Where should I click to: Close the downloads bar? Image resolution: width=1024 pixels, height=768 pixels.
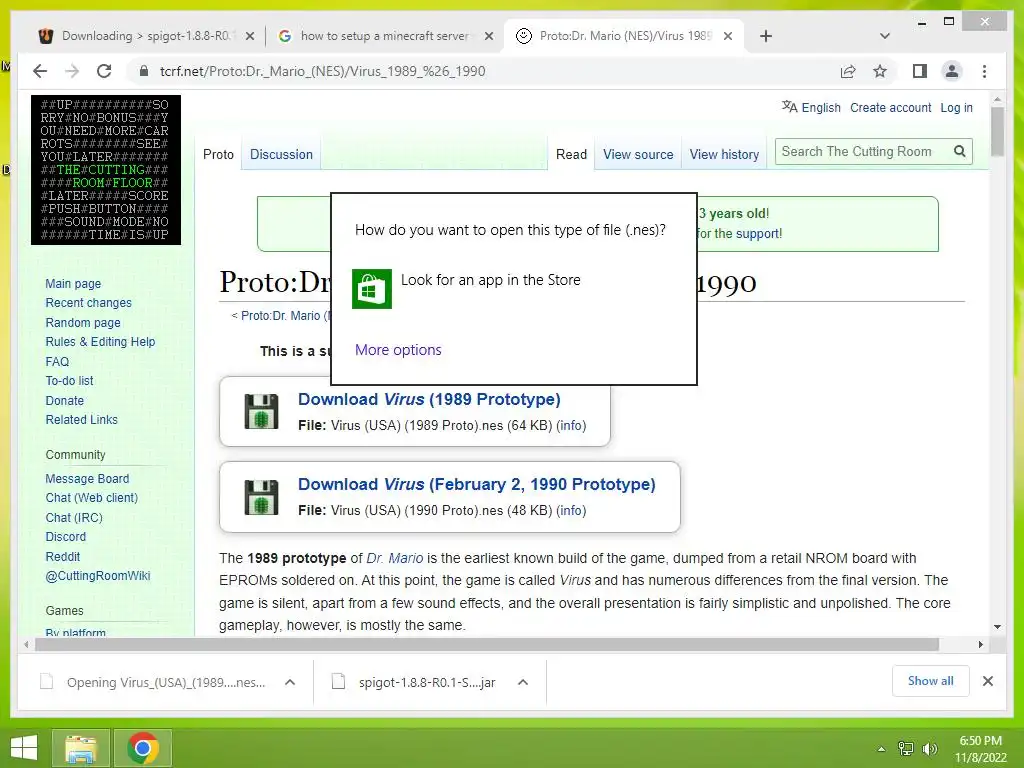point(987,681)
